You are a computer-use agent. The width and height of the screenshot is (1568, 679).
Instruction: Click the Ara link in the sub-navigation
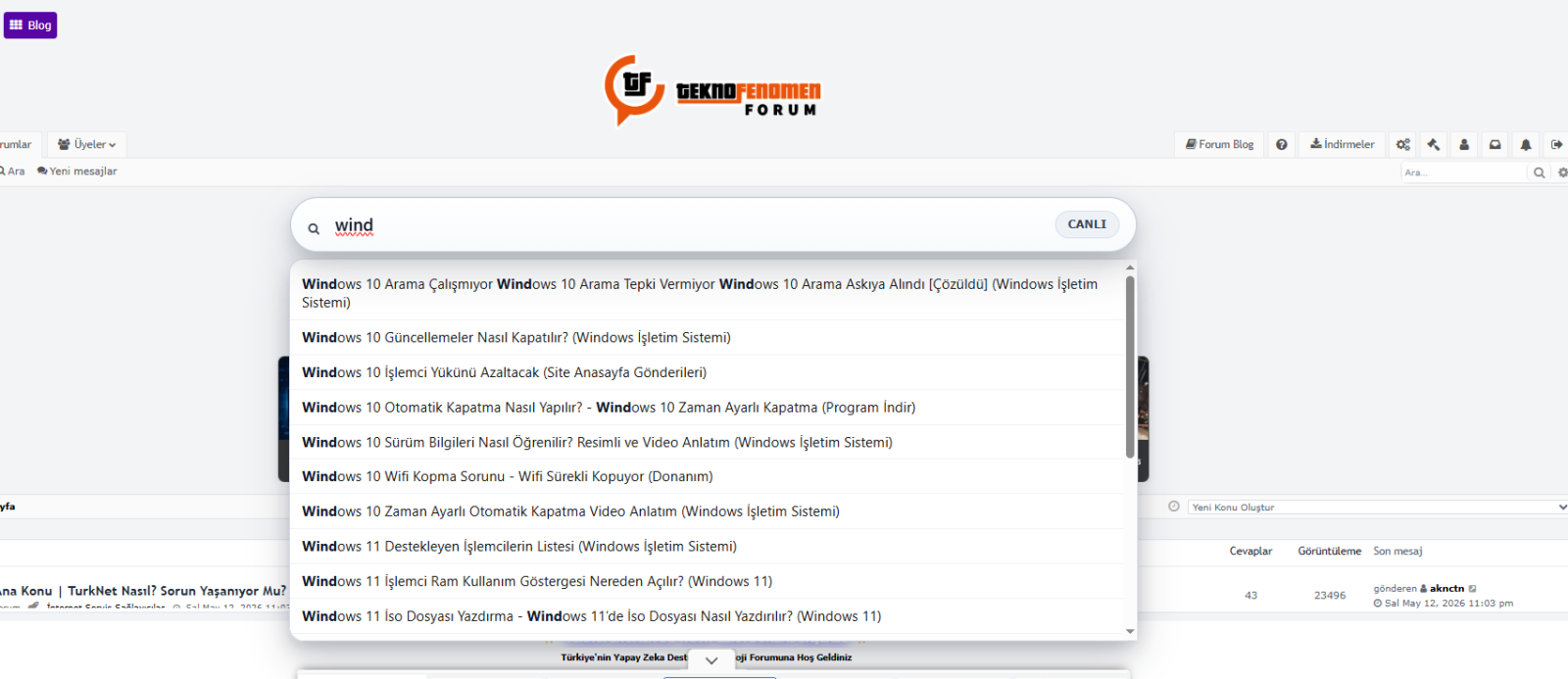point(13,170)
